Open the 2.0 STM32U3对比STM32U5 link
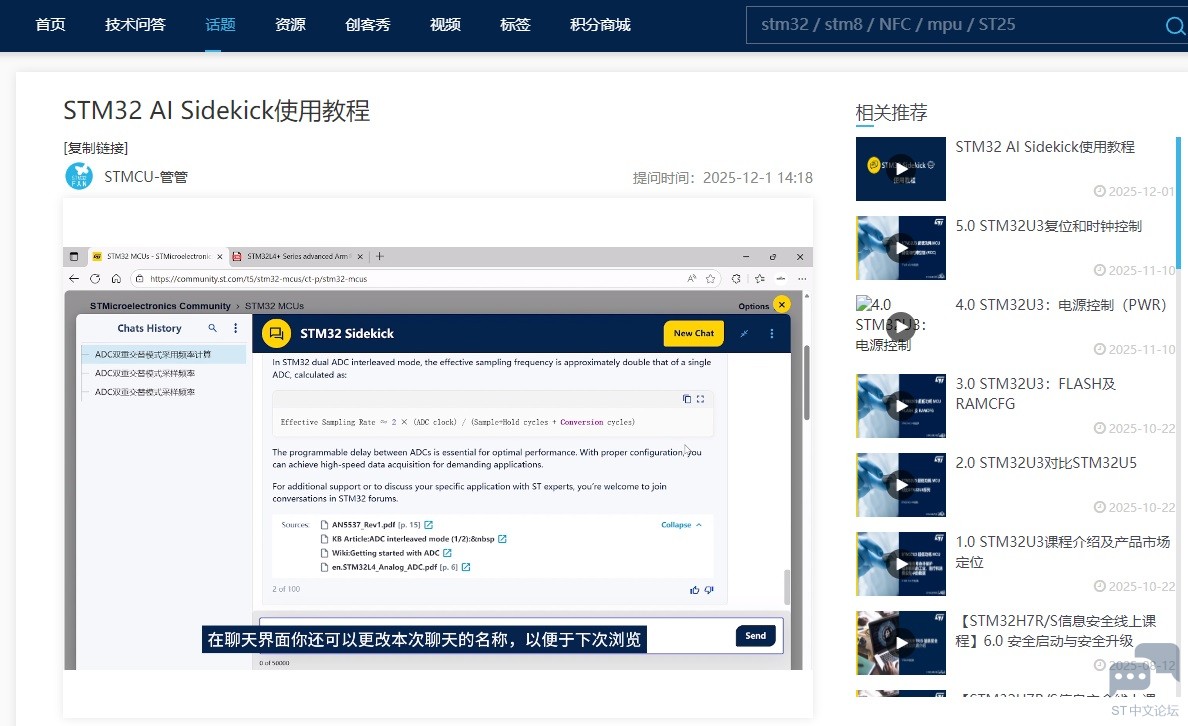The height and width of the screenshot is (726, 1188). 1046,462
